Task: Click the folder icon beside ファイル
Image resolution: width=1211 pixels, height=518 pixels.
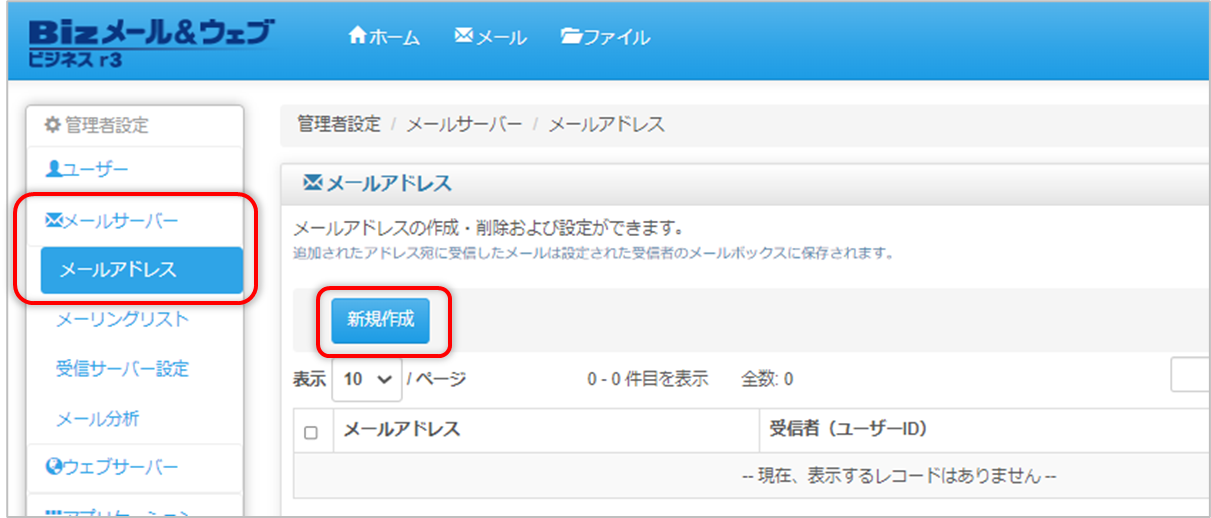Action: (571, 37)
